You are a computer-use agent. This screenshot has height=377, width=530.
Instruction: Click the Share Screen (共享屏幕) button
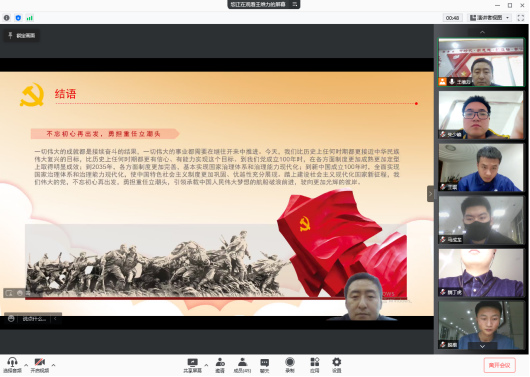click(193, 366)
